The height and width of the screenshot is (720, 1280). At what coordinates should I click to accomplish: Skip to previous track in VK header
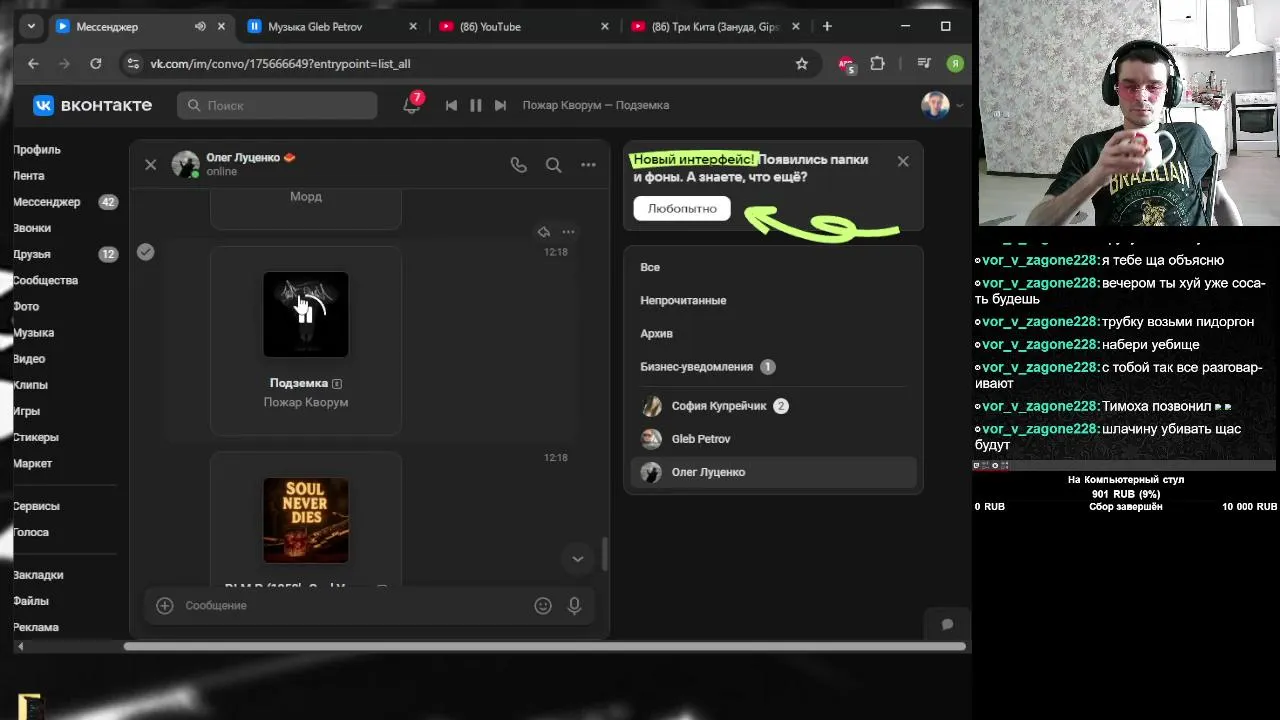451,105
